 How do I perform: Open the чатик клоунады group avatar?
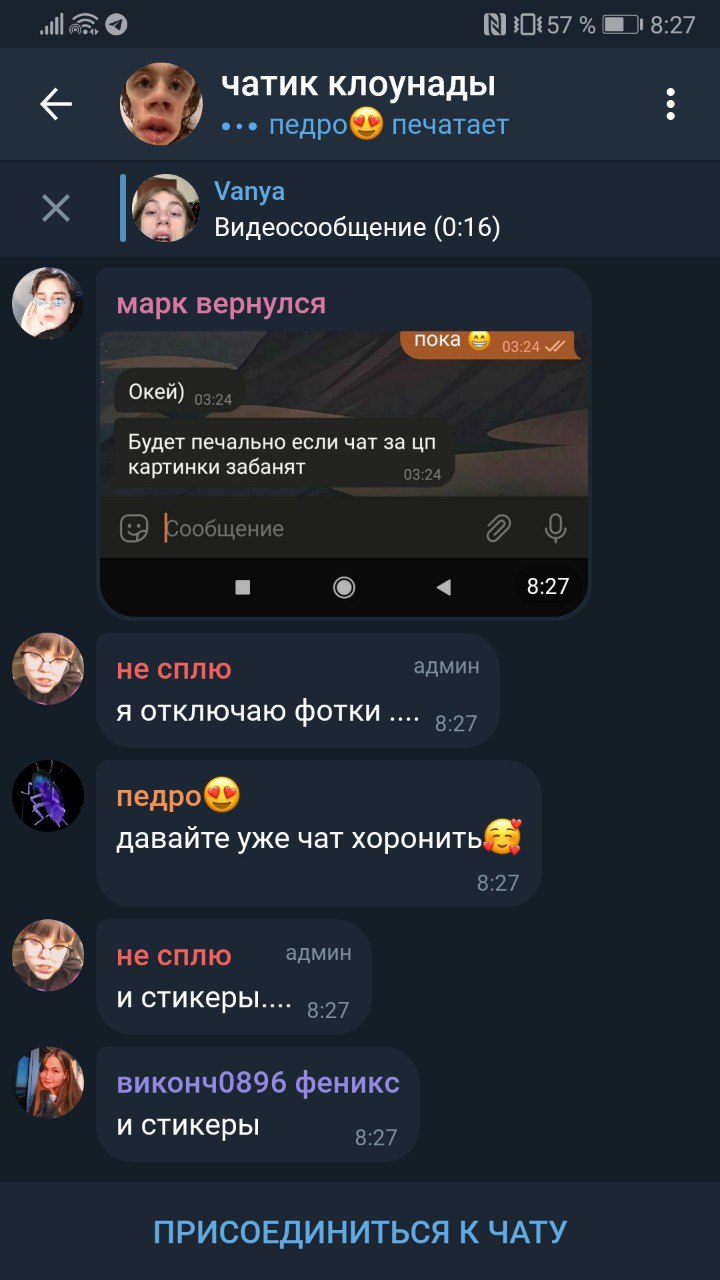coord(161,104)
